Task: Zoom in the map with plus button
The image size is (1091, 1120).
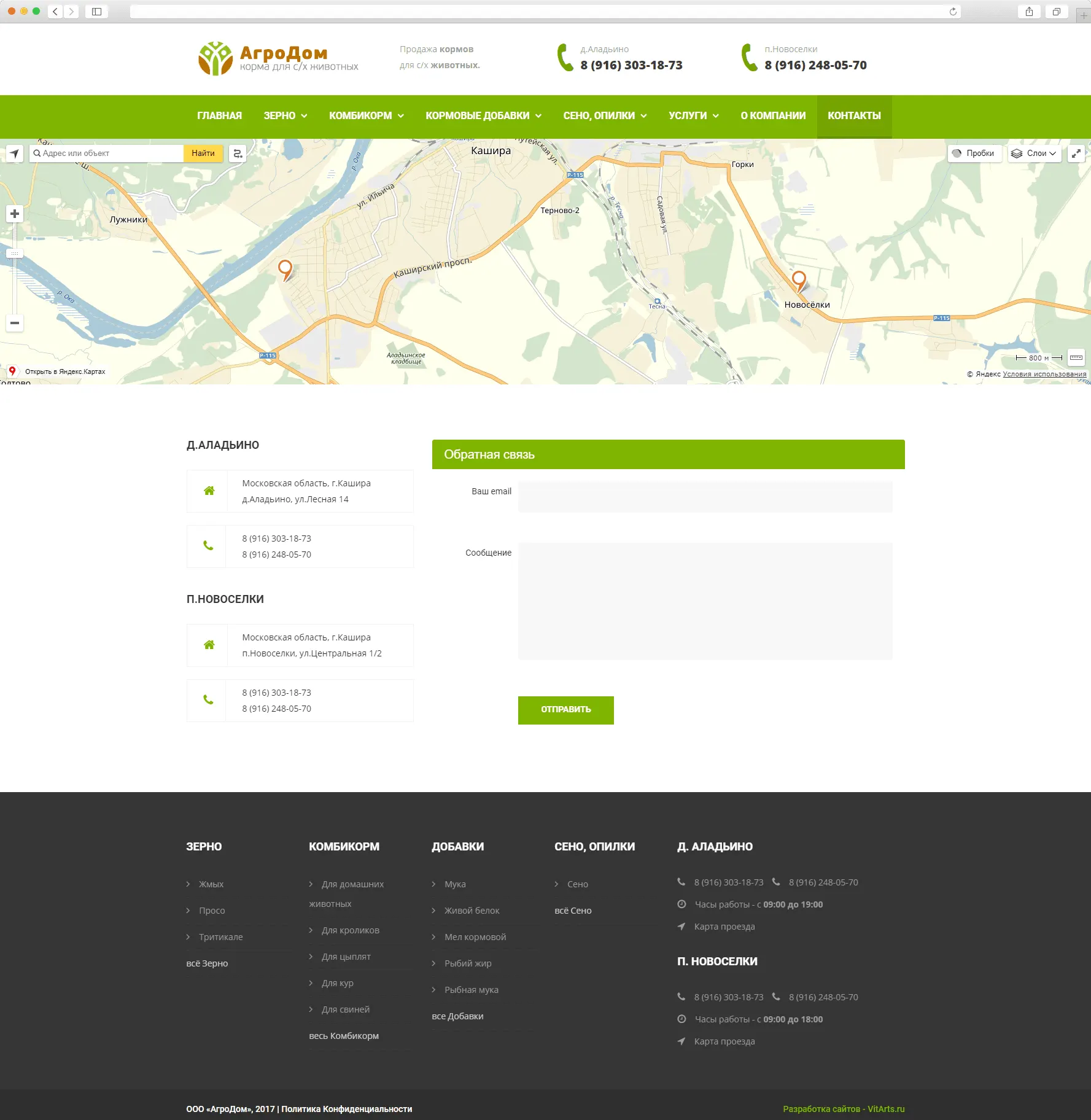Action: coord(15,214)
